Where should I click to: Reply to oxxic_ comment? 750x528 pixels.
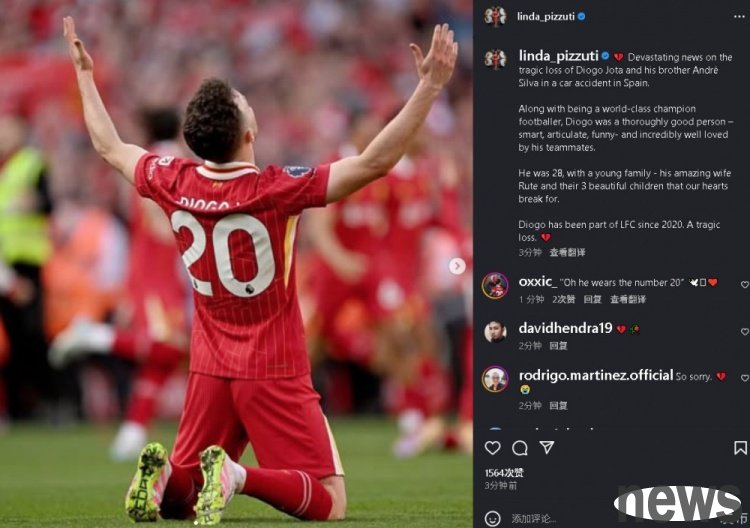(592, 299)
